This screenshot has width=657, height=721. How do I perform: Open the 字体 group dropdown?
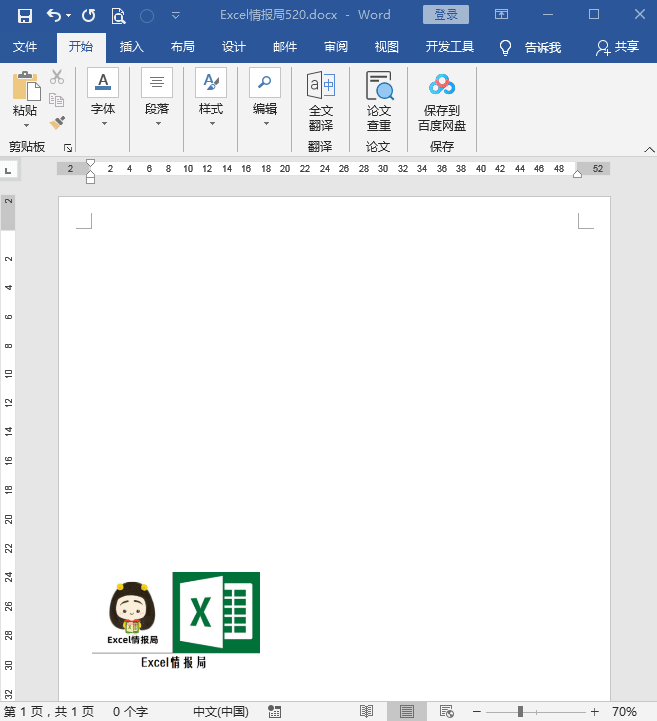coord(103,97)
